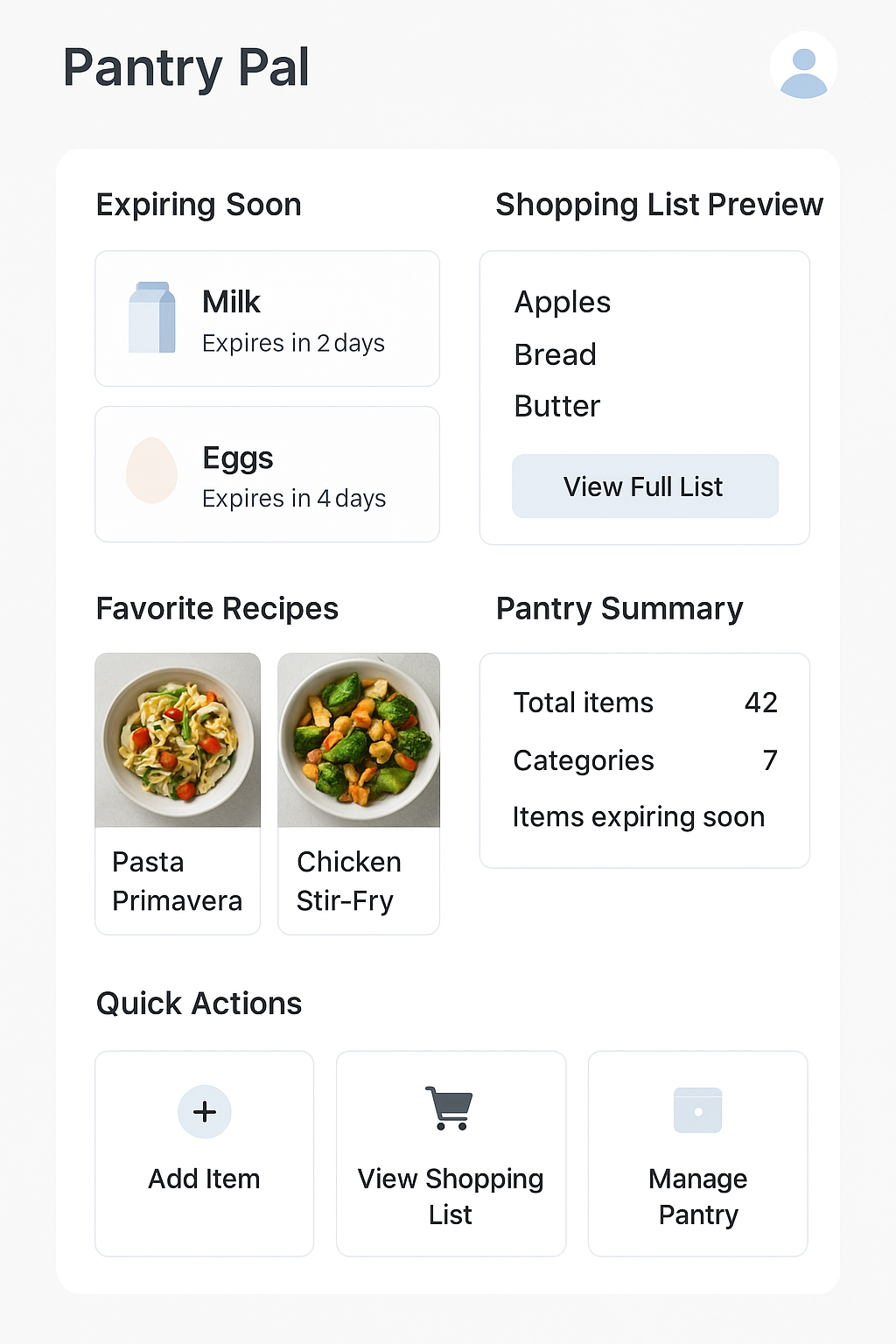Click the Add Item label
The height and width of the screenshot is (1344, 896).
pyautogui.click(x=204, y=1179)
